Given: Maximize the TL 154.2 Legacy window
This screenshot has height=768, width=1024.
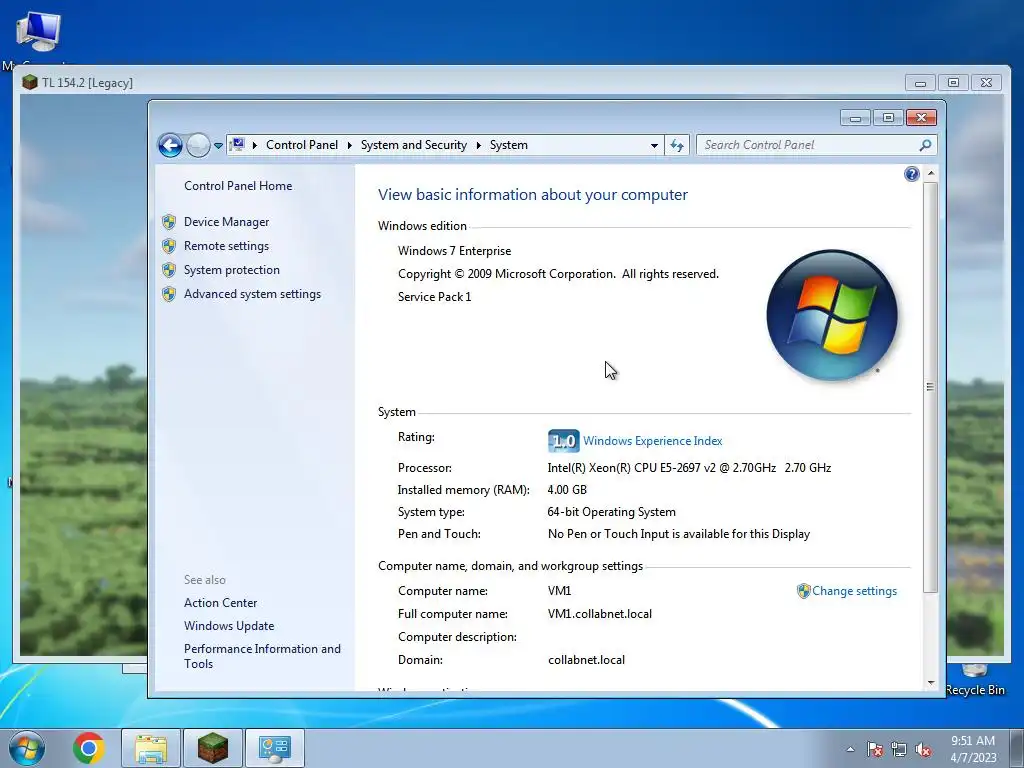Looking at the screenshot, I should pyautogui.click(x=953, y=83).
